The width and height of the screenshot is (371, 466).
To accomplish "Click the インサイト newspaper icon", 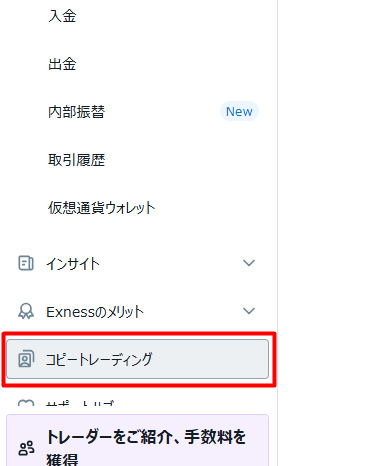I will [x=26, y=263].
